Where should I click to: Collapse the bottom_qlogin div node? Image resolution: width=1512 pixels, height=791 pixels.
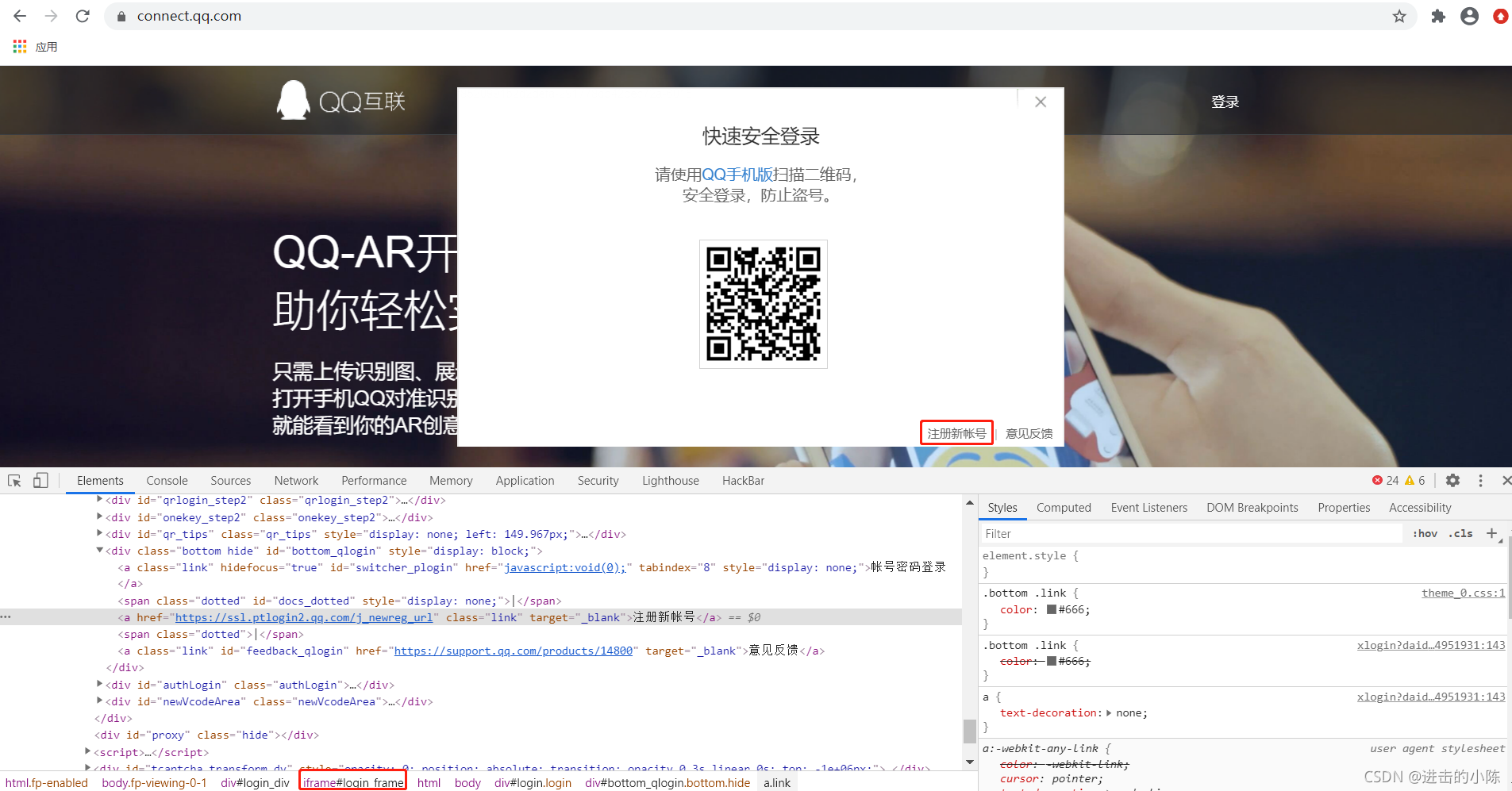99,550
